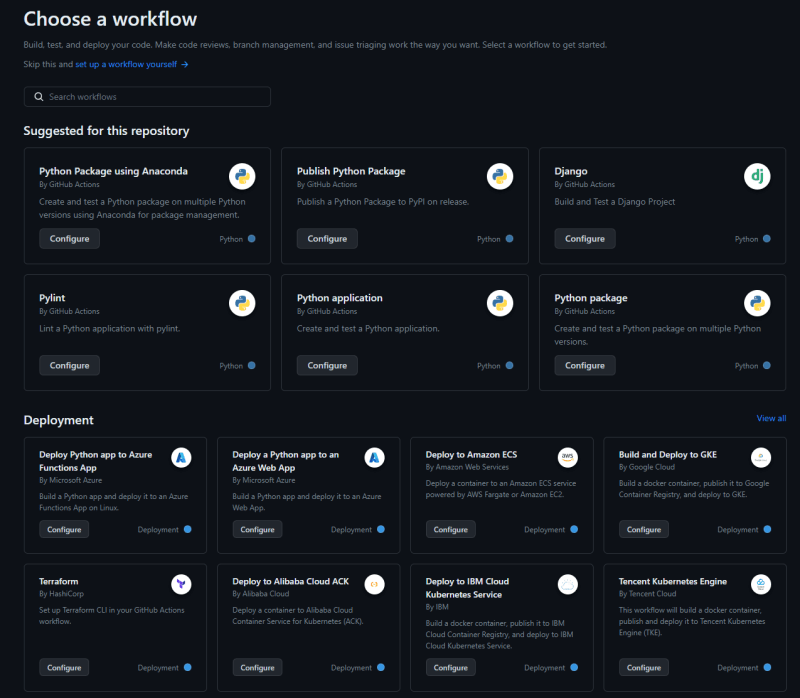This screenshot has width=800, height=698.
Task: Configure the Tencent Kubernetes Engine workflow
Action: point(644,667)
